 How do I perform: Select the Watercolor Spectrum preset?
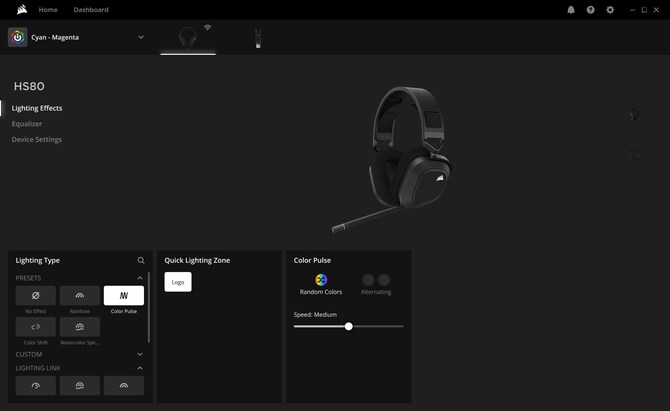tap(80, 327)
